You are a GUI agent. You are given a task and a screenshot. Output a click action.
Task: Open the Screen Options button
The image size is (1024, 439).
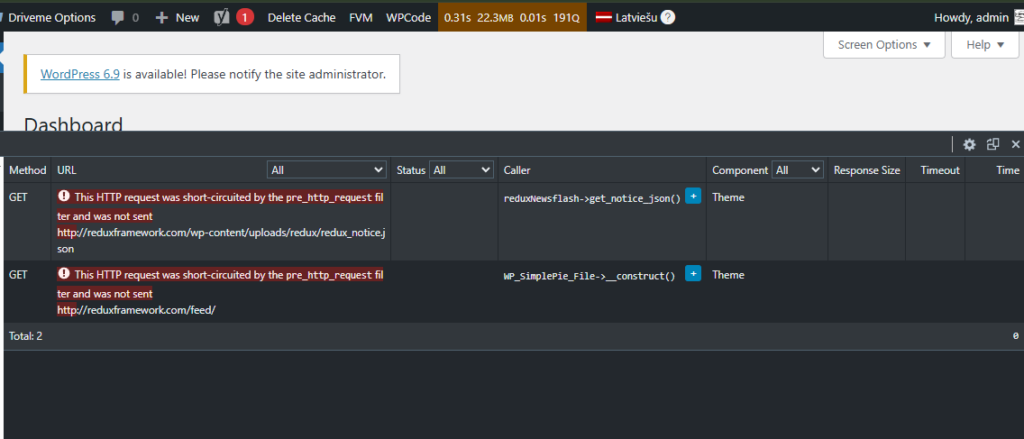tap(884, 45)
